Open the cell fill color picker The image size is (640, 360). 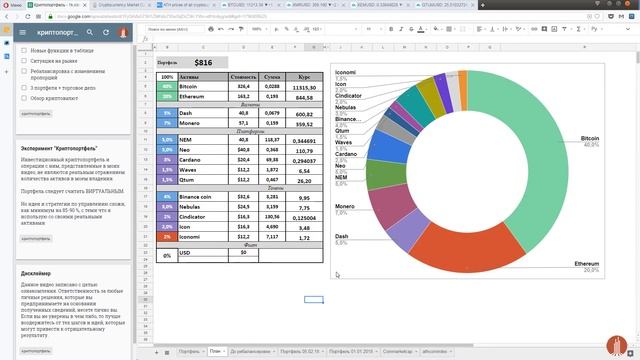436,29
